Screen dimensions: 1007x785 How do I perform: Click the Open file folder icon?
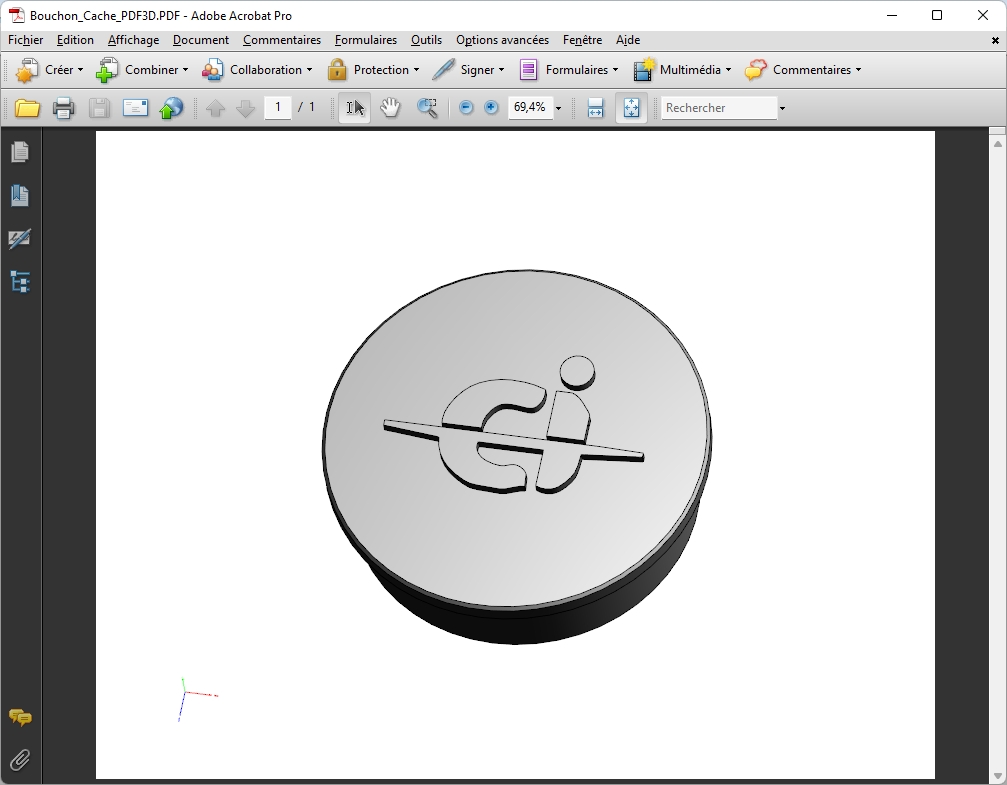click(27, 108)
